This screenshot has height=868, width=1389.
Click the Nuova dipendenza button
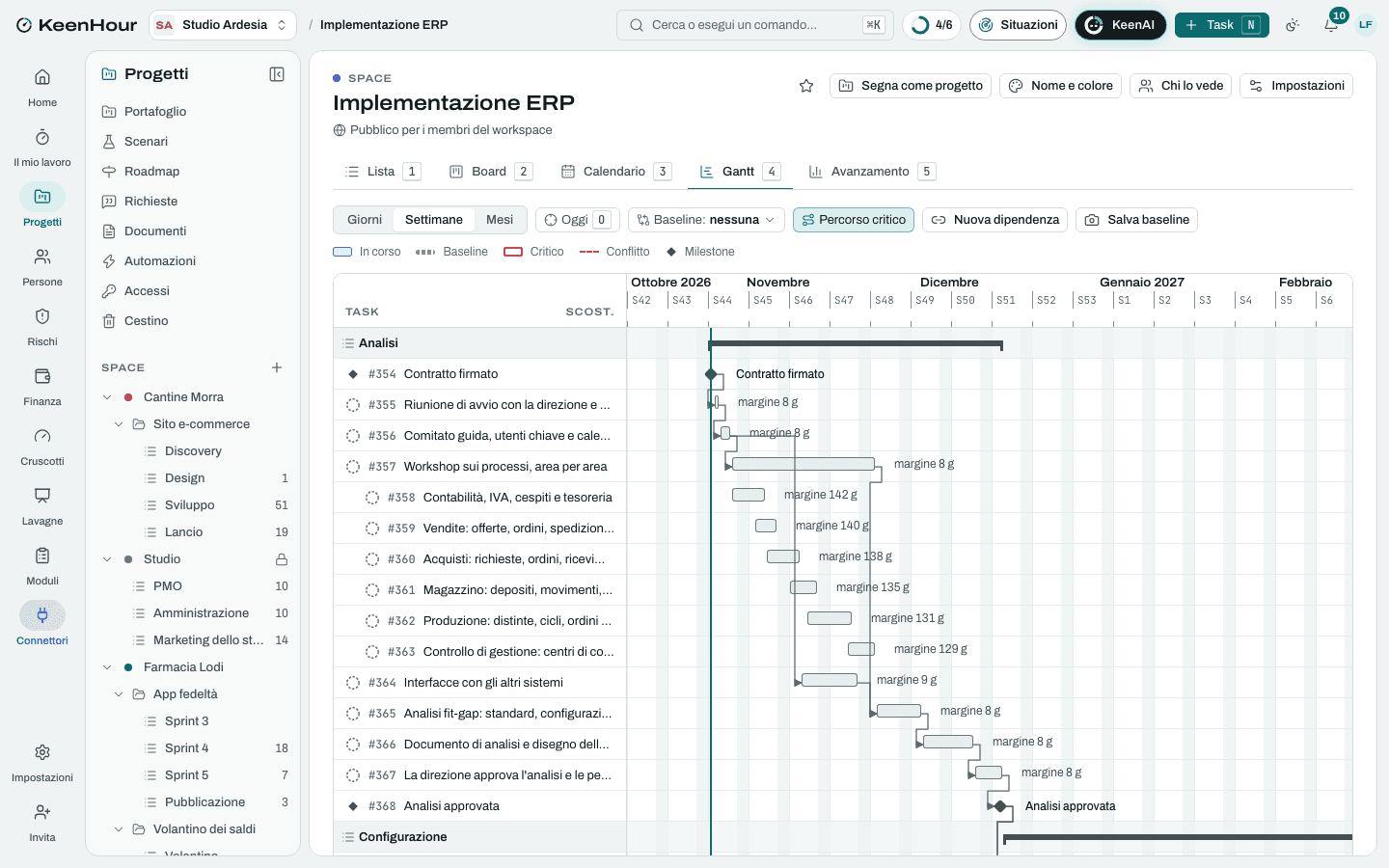click(x=995, y=220)
